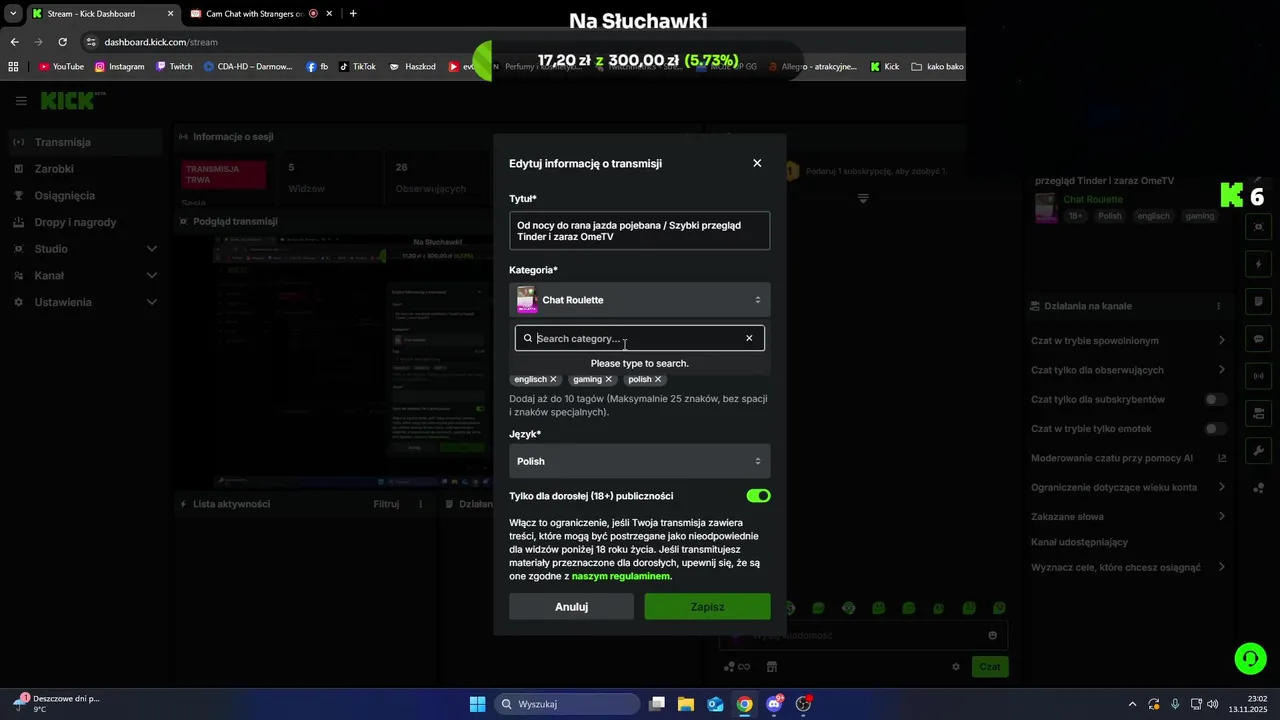Click the note page icon in right rail

pyautogui.click(x=1259, y=302)
